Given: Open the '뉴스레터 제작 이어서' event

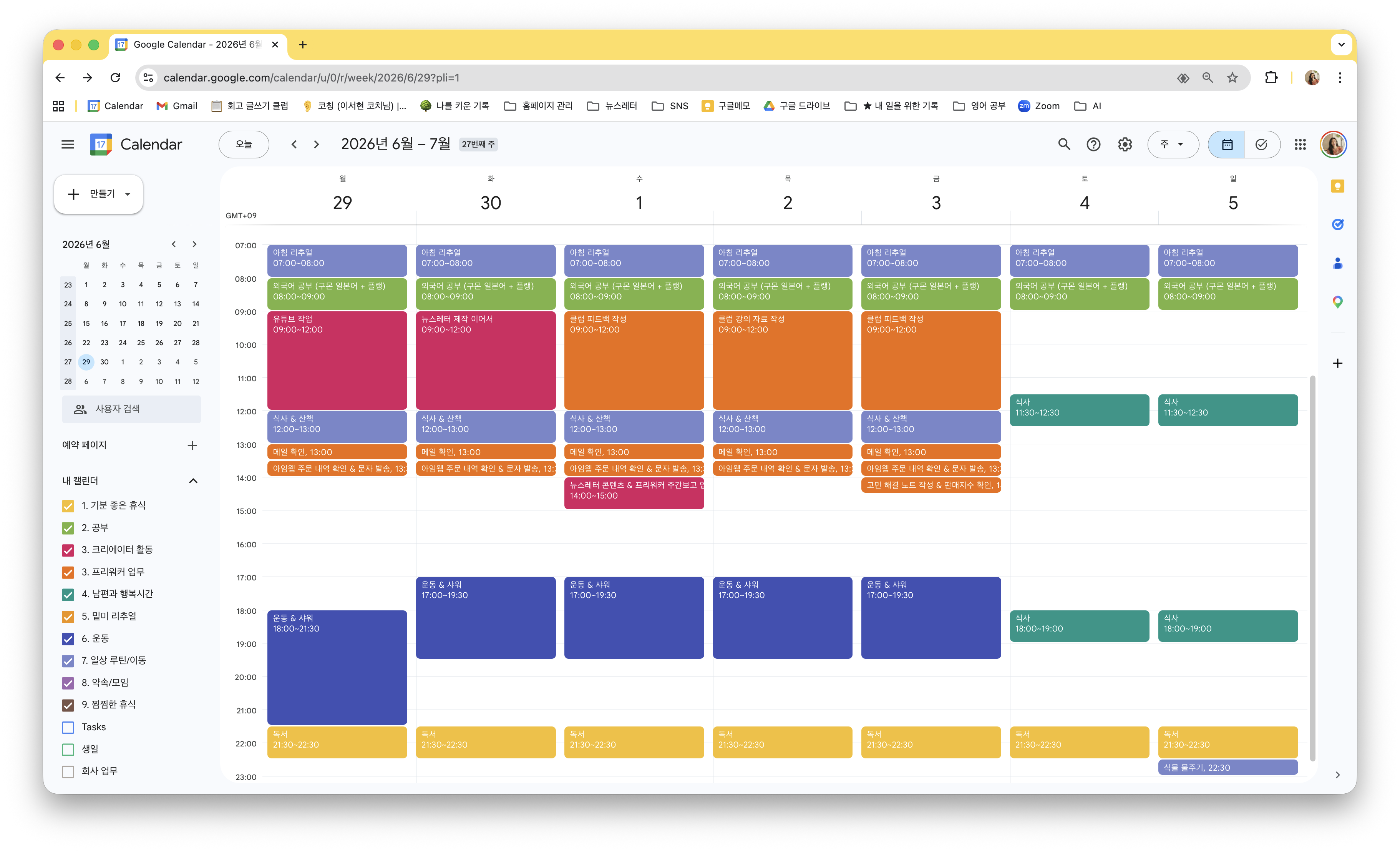Looking at the screenshot, I should (x=485, y=361).
